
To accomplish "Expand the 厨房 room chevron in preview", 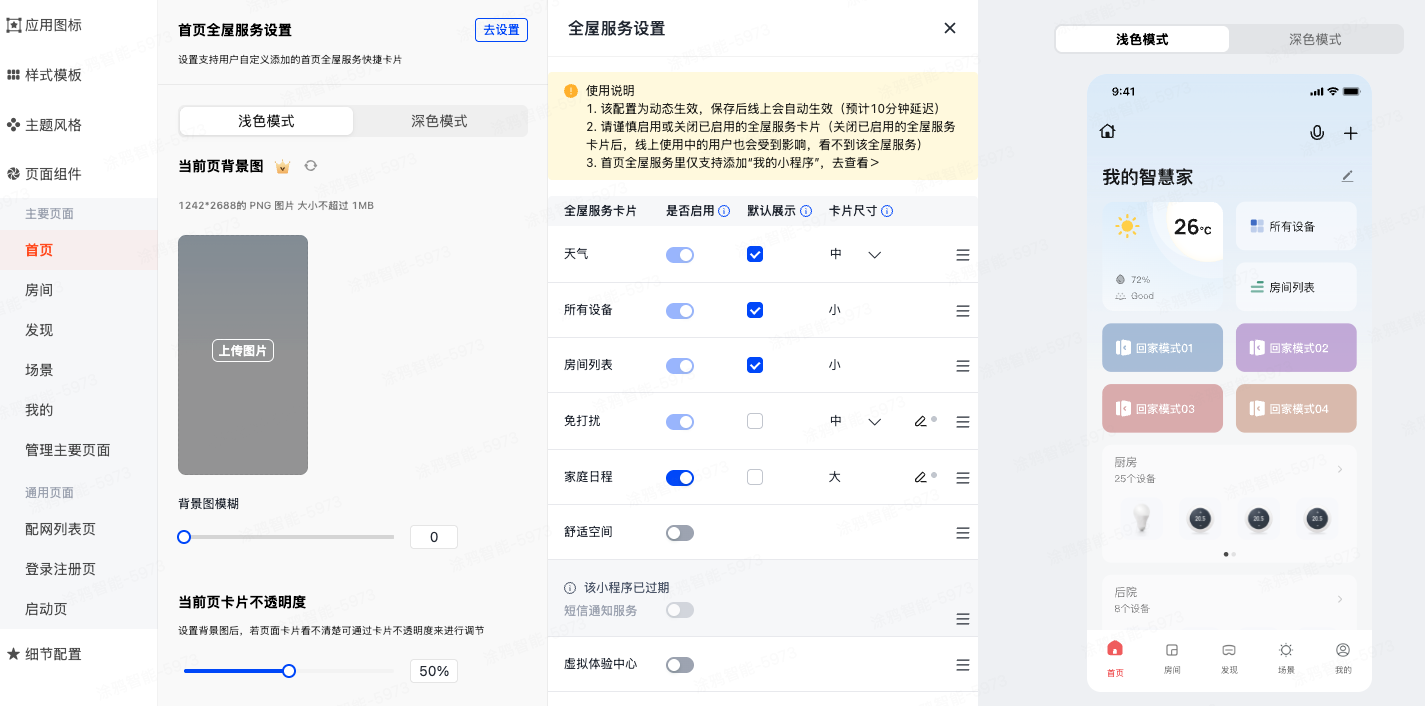I will 1340,469.
